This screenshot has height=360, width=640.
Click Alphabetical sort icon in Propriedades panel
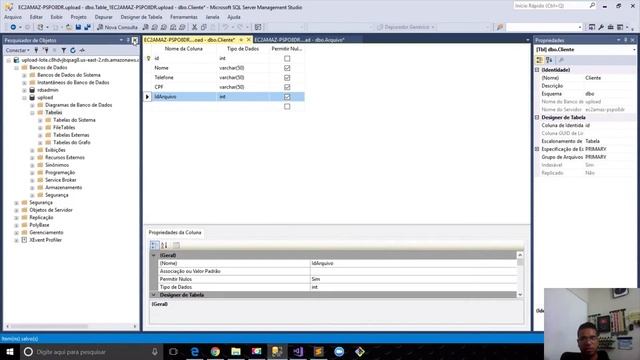549,60
